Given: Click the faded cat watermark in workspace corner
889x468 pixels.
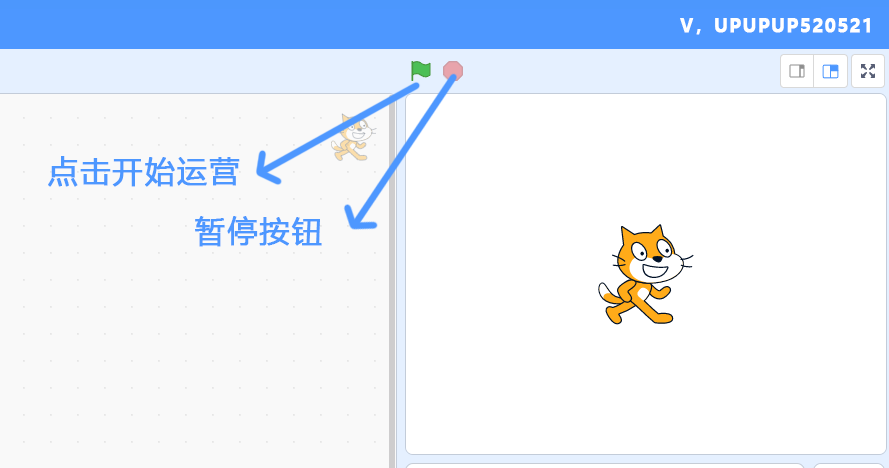Looking at the screenshot, I should pyautogui.click(x=354, y=137).
